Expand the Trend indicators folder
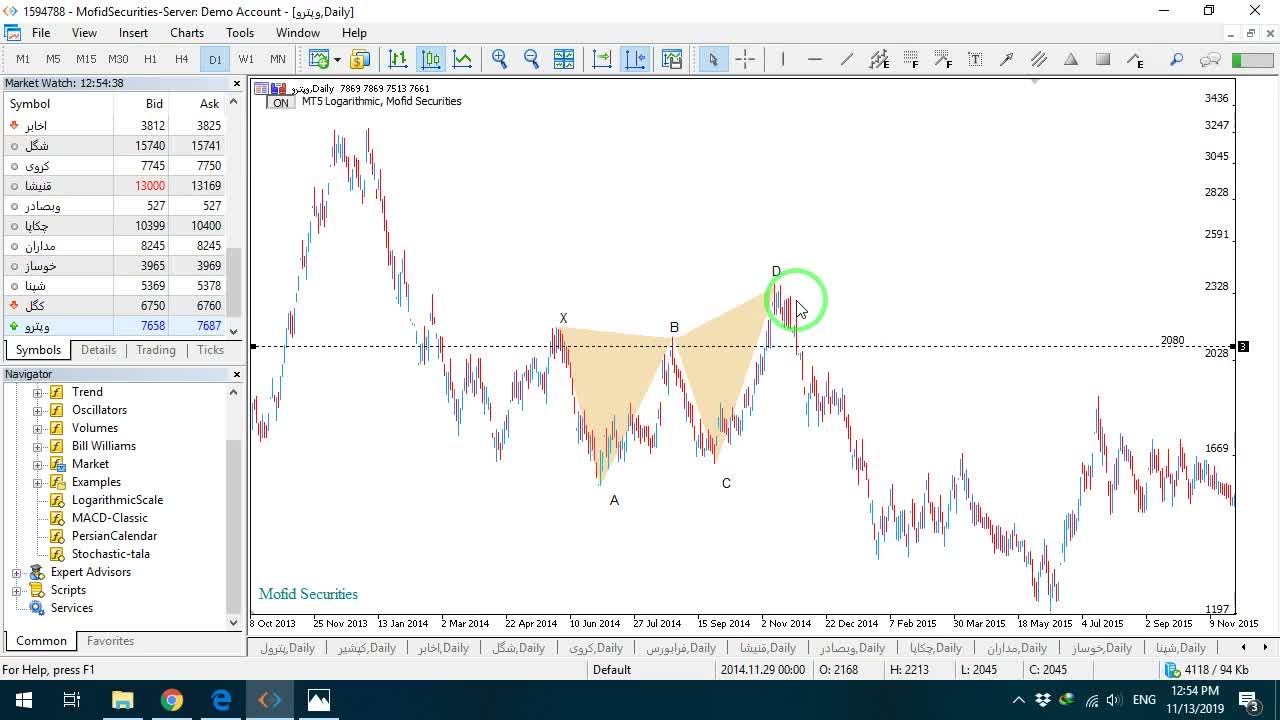Image resolution: width=1280 pixels, height=720 pixels. [x=38, y=392]
